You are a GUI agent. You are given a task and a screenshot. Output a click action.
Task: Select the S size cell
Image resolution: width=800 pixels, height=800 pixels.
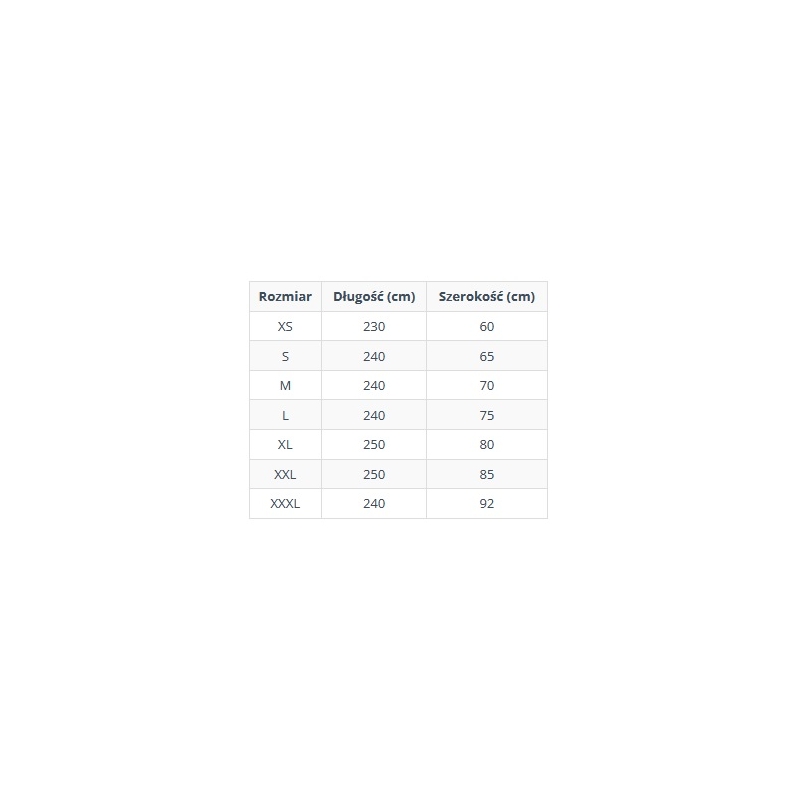[285, 356]
